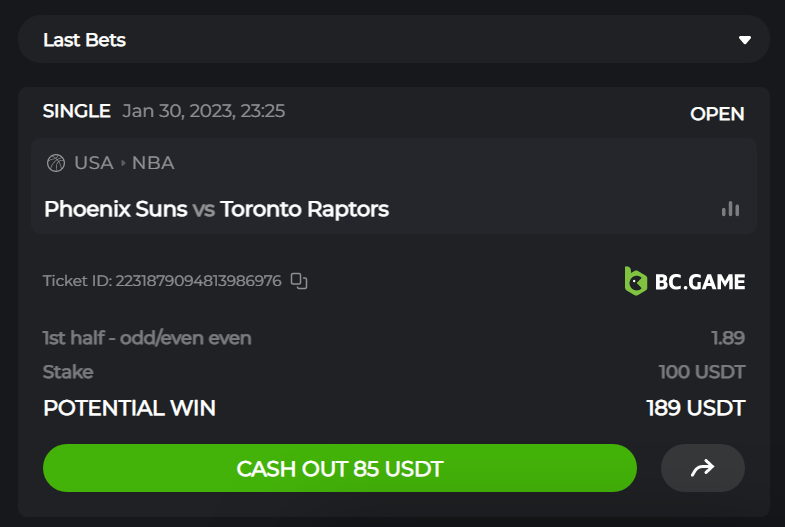Click the basketball sport icon
785x527 pixels.
55,163
